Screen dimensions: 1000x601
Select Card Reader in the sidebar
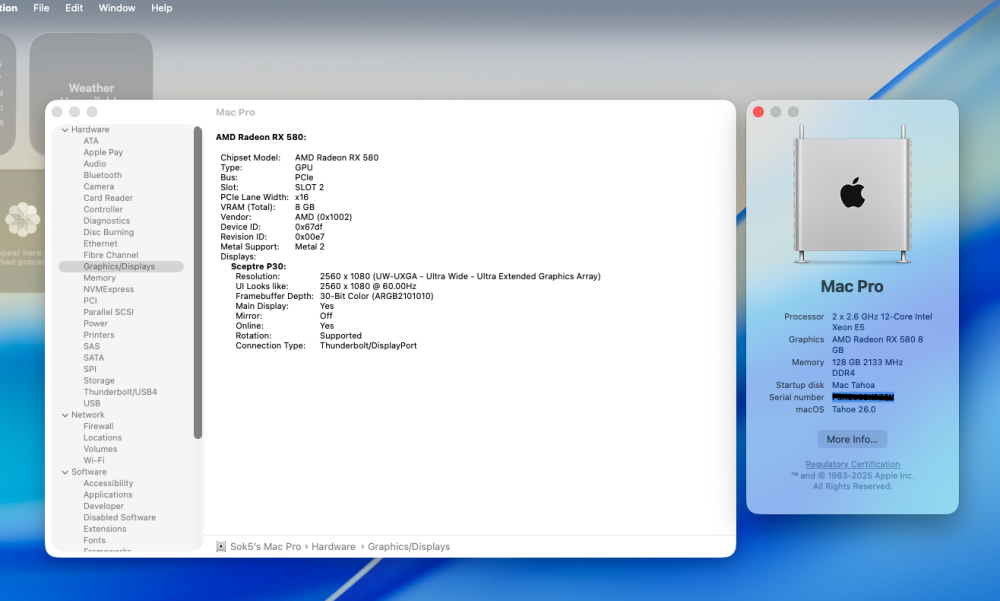(x=108, y=198)
